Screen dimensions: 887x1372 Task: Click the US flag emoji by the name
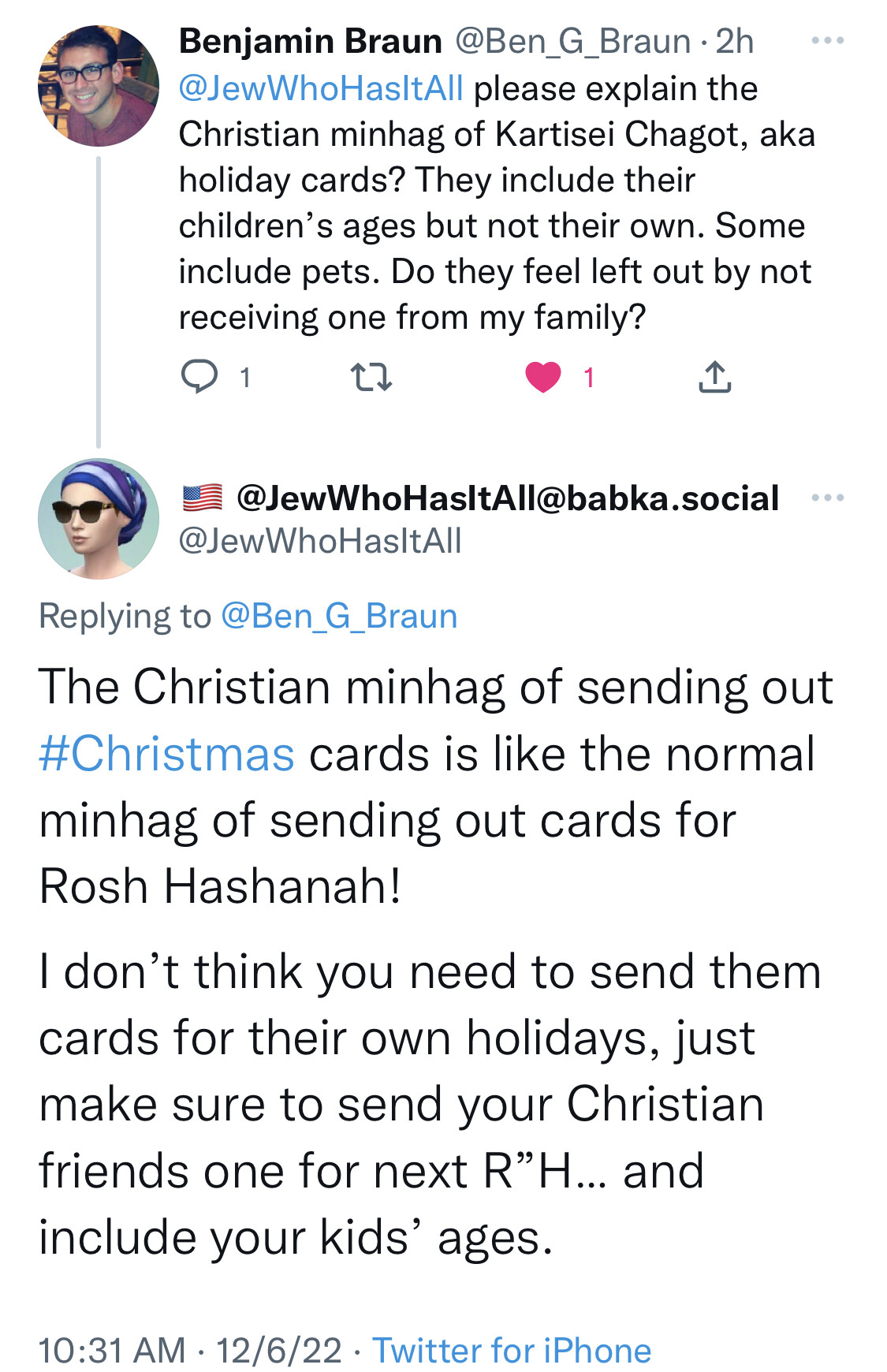[x=203, y=498]
